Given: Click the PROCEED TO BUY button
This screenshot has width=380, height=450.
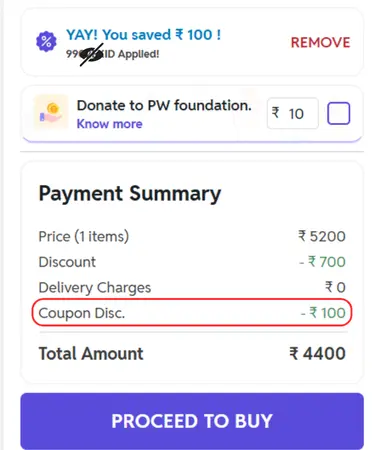Looking at the screenshot, I should tap(192, 421).
